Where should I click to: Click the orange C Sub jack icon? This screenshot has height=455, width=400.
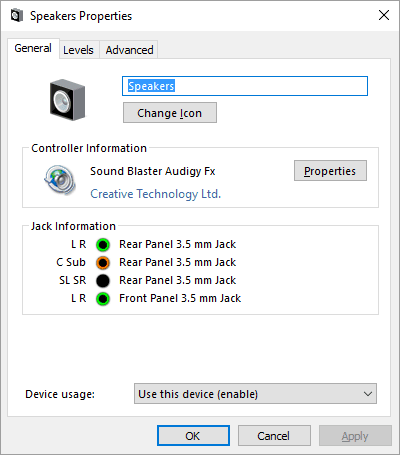coord(103,263)
